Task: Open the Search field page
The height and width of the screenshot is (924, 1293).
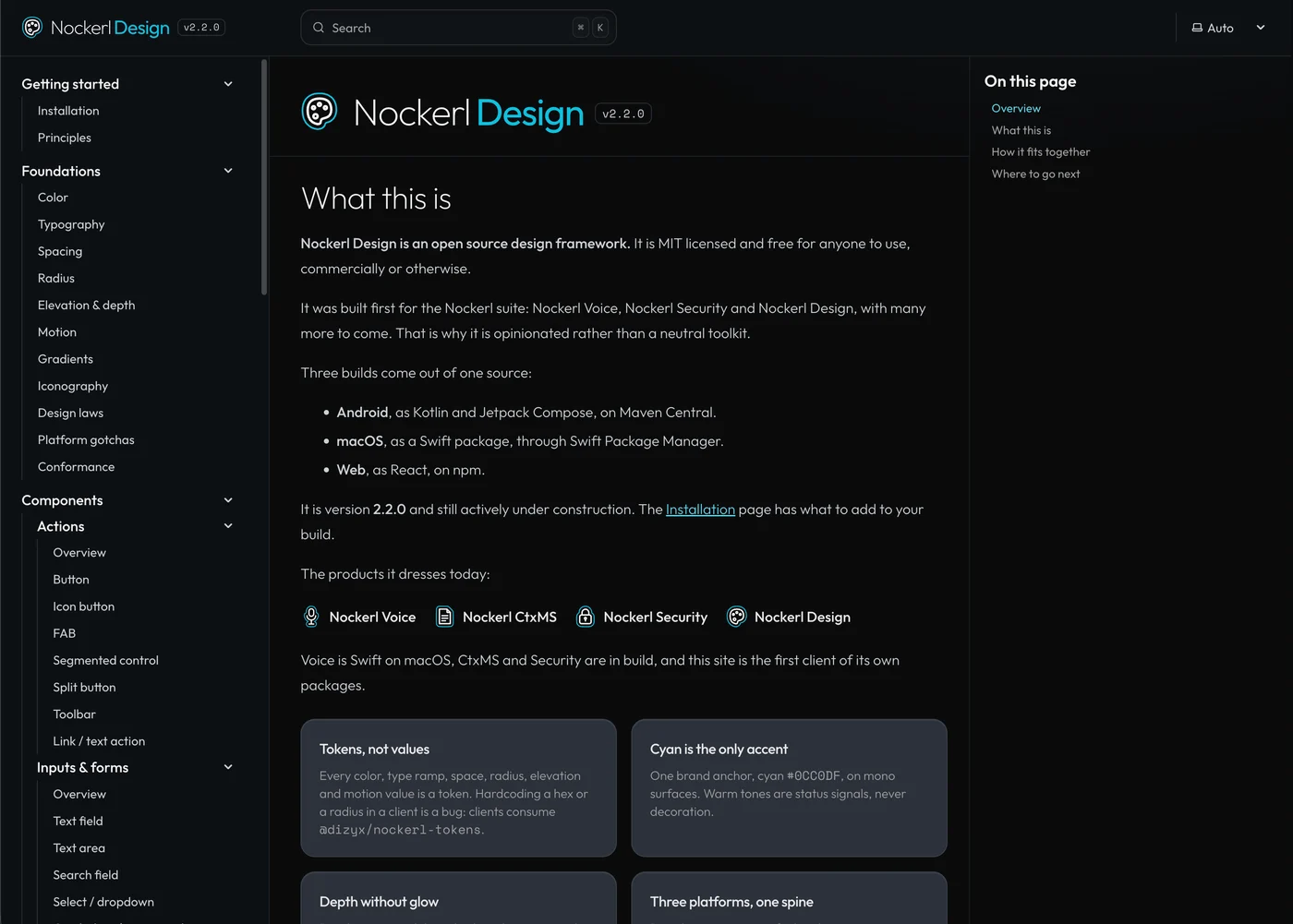Action: coord(86,875)
